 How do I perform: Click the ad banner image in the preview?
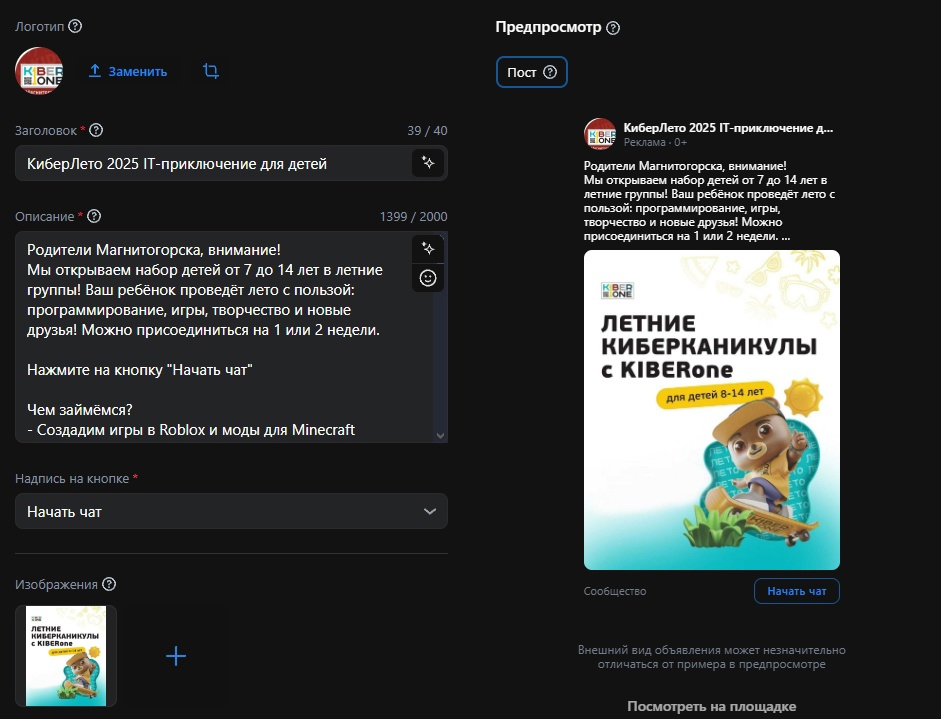point(712,410)
